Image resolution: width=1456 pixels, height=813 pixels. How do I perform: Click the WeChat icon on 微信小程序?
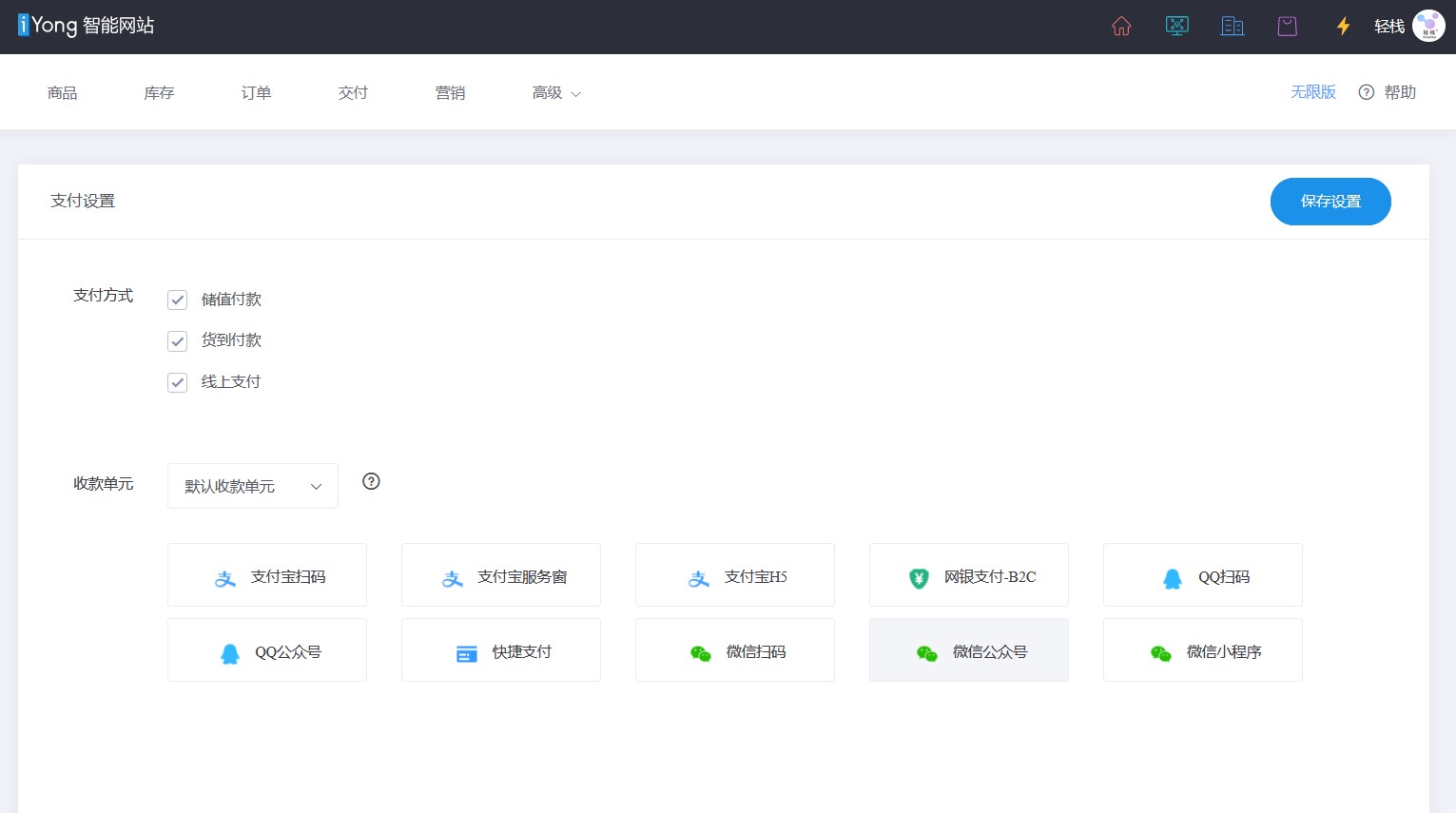point(1161,653)
